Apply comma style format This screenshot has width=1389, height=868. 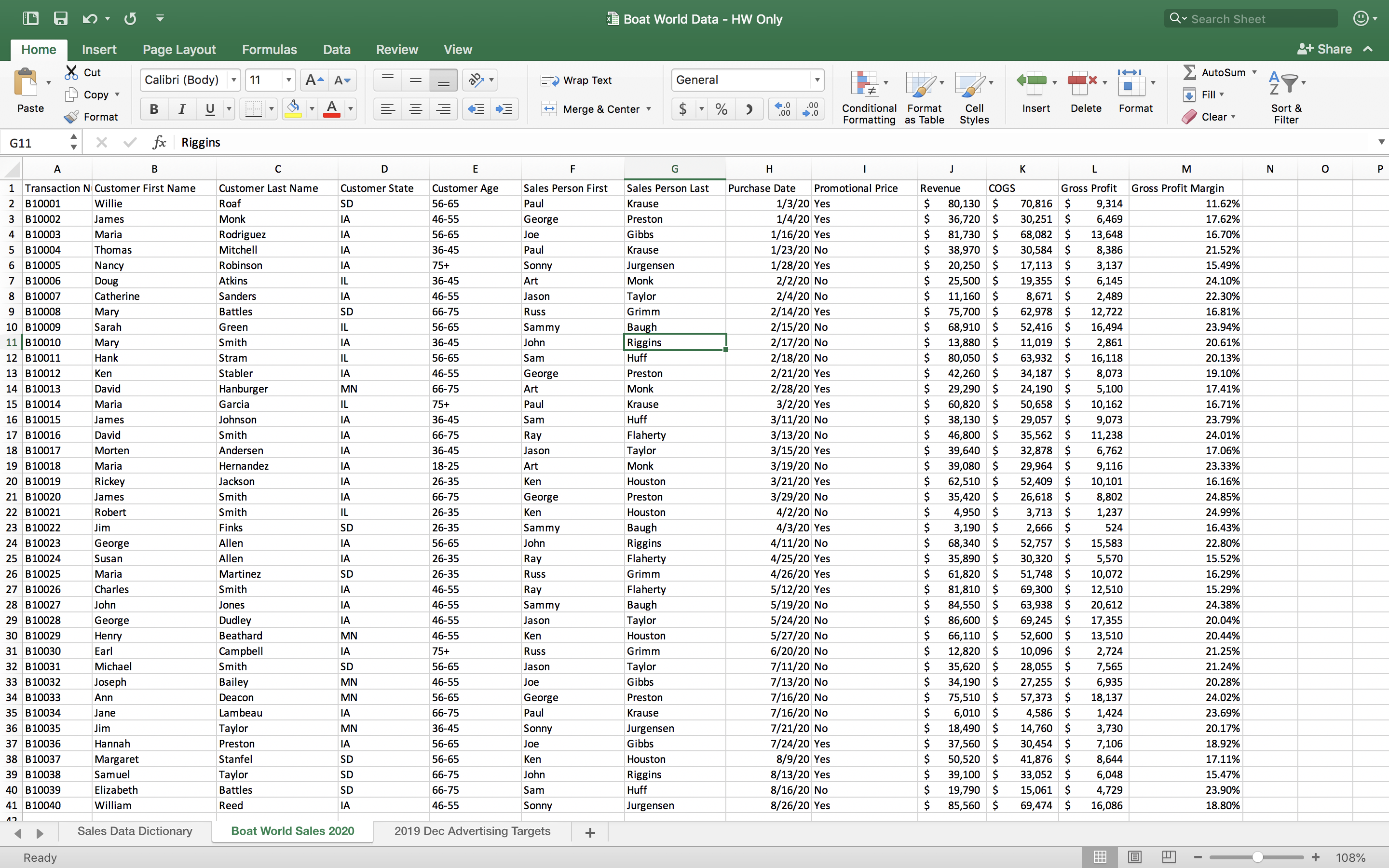coord(749,108)
